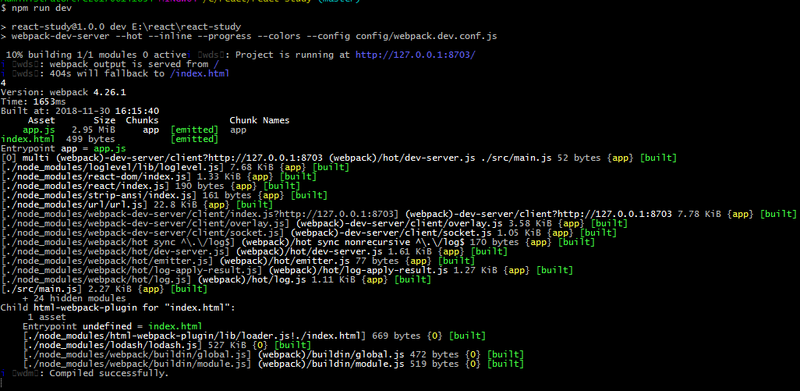Select "./src/main.js 52 bytes" in the multi line
Image resolution: width=800 pixels, height=391 pixels.
[x=542, y=158]
